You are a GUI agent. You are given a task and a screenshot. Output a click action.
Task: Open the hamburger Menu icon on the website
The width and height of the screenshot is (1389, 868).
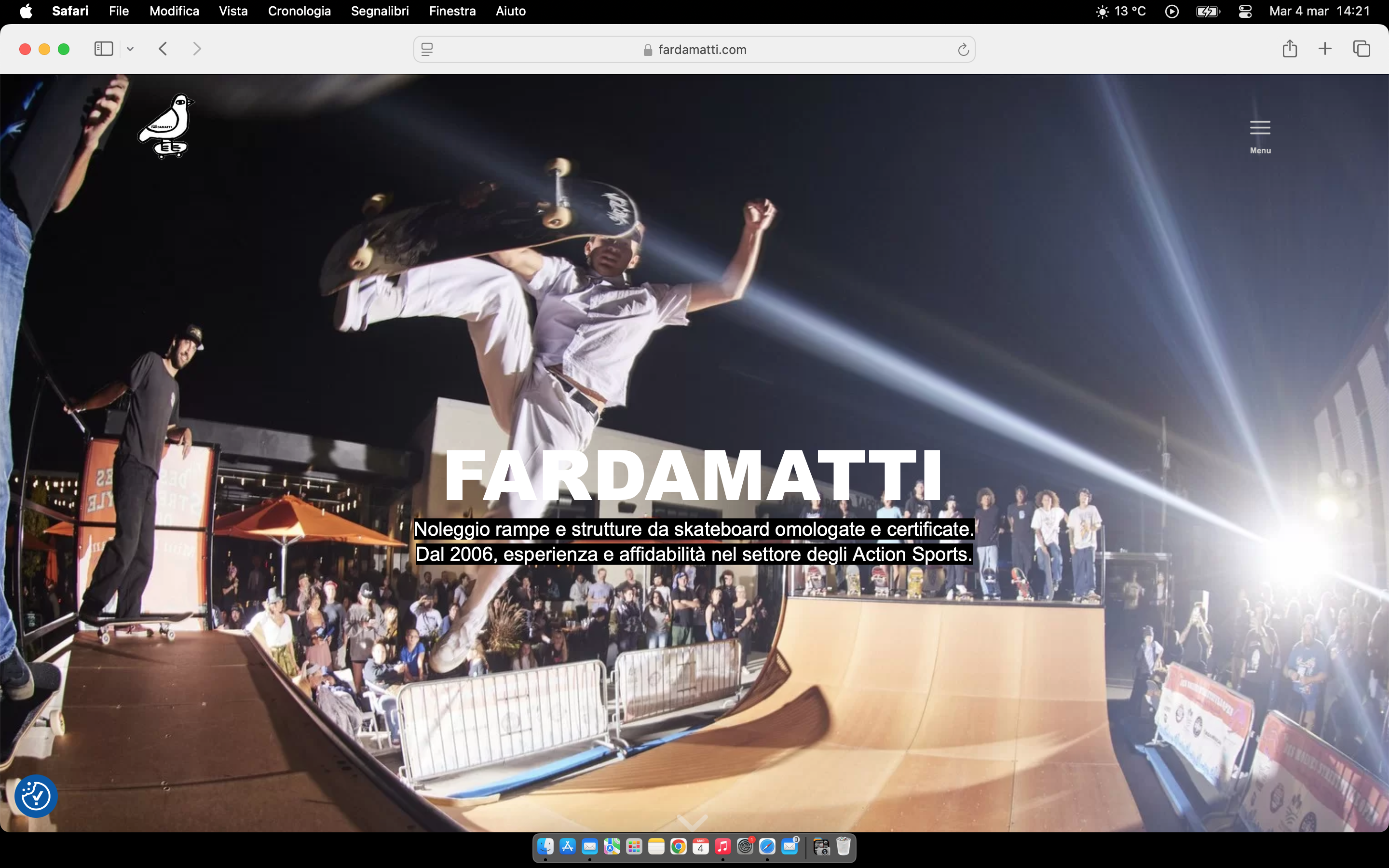[x=1260, y=127]
